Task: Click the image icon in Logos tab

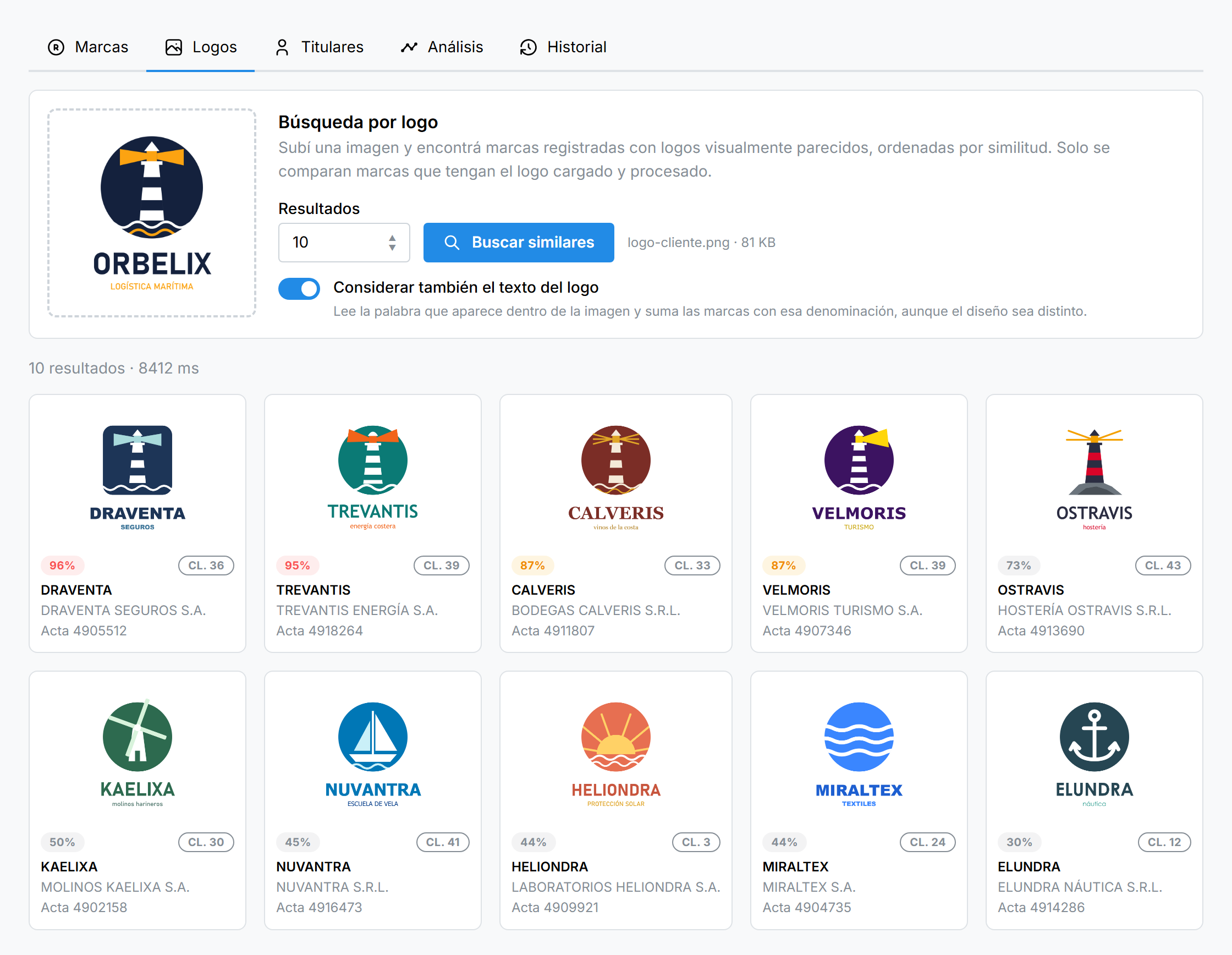Action: pyautogui.click(x=174, y=47)
